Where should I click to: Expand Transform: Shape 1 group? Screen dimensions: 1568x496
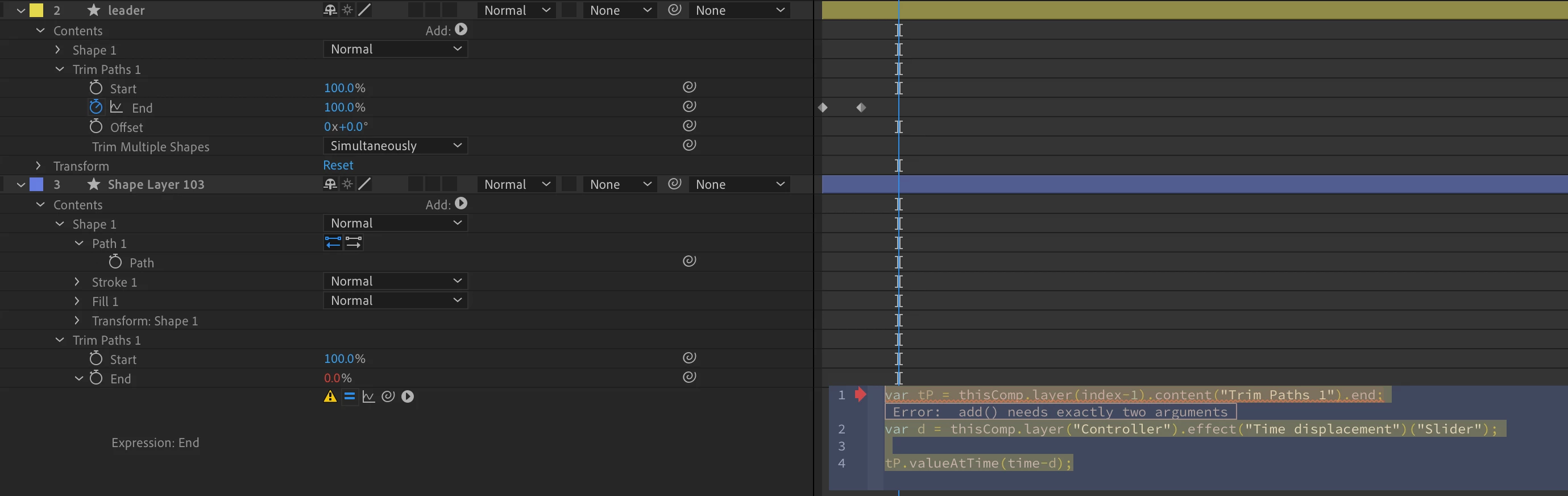pos(77,320)
